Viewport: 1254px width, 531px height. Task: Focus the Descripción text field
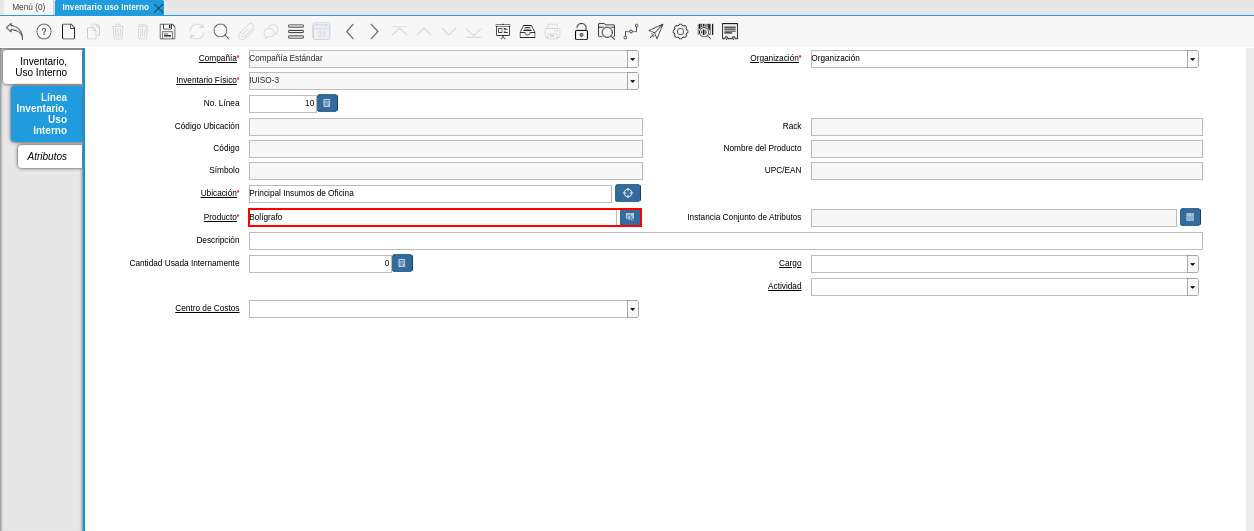[x=726, y=241]
